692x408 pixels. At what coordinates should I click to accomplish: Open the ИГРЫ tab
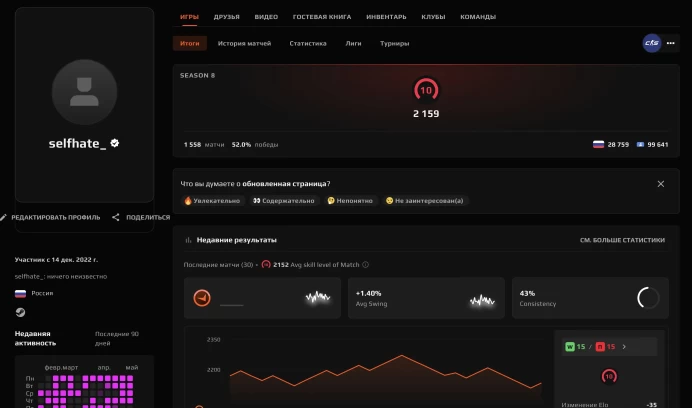point(189,17)
